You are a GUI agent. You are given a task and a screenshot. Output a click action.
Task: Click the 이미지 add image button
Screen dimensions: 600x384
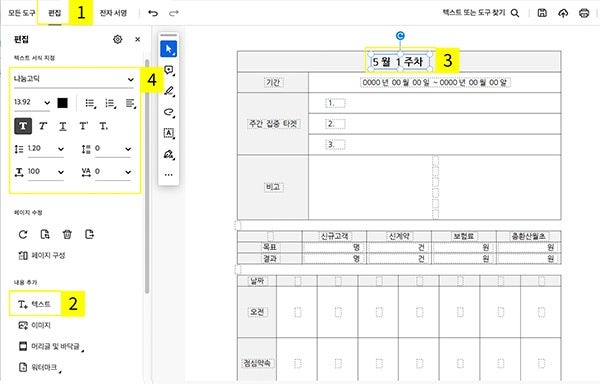coord(35,325)
